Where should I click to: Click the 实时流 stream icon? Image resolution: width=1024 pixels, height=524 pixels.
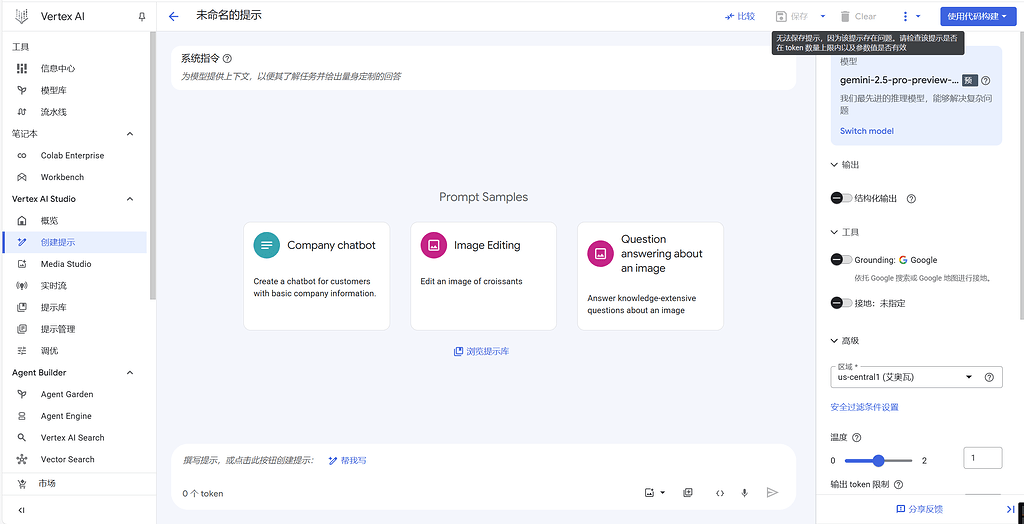(x=22, y=286)
